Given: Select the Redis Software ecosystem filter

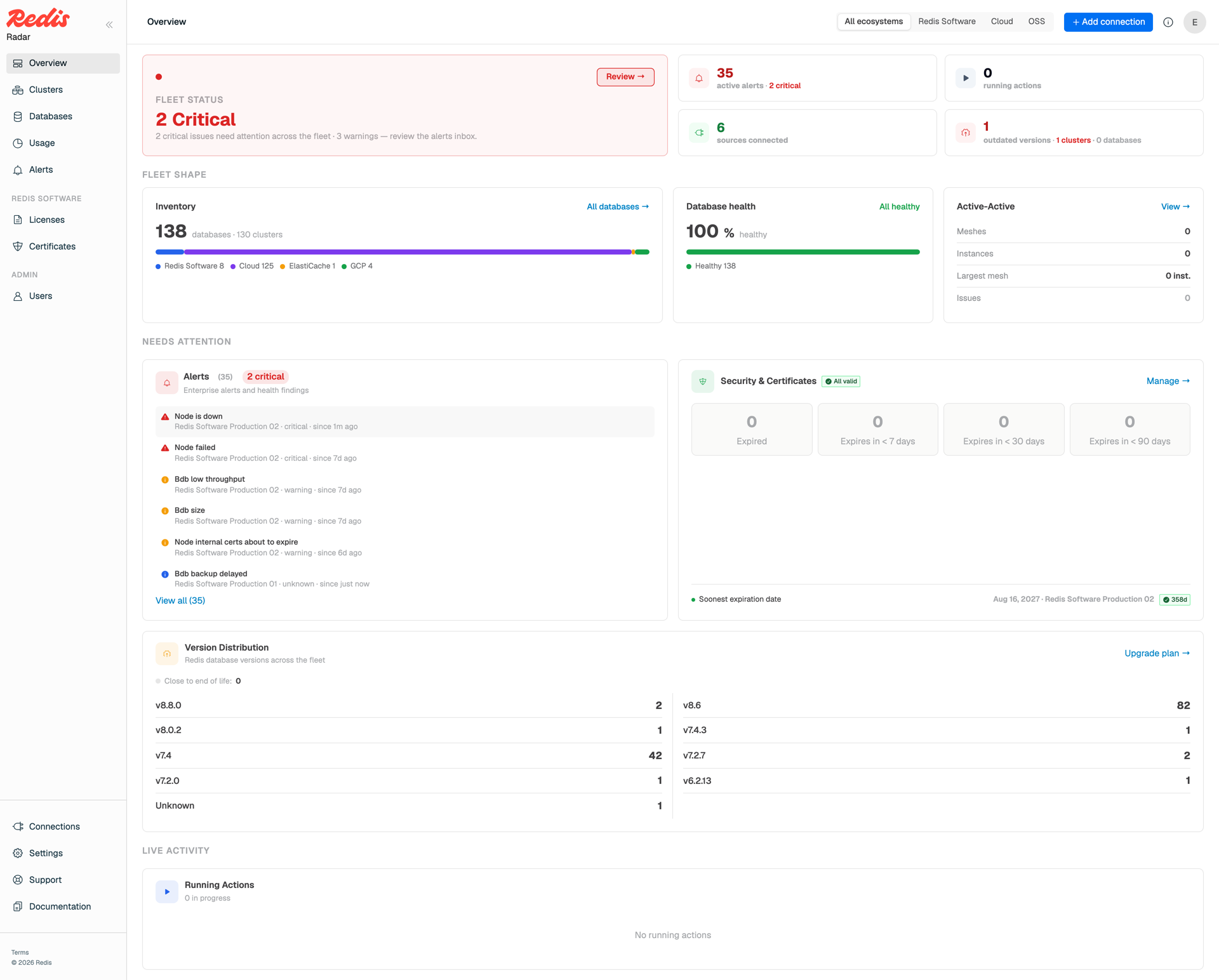Looking at the screenshot, I should pos(947,22).
